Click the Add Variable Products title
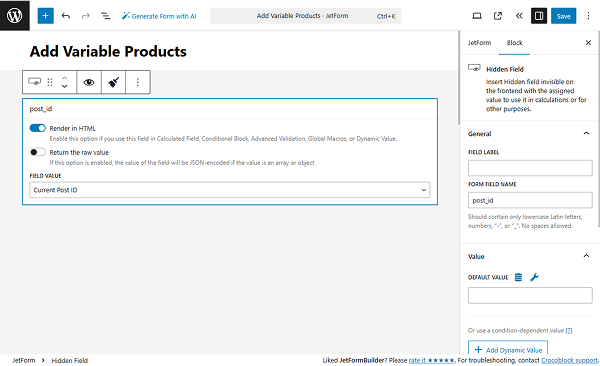This screenshot has height=366, width=600. coord(108,51)
